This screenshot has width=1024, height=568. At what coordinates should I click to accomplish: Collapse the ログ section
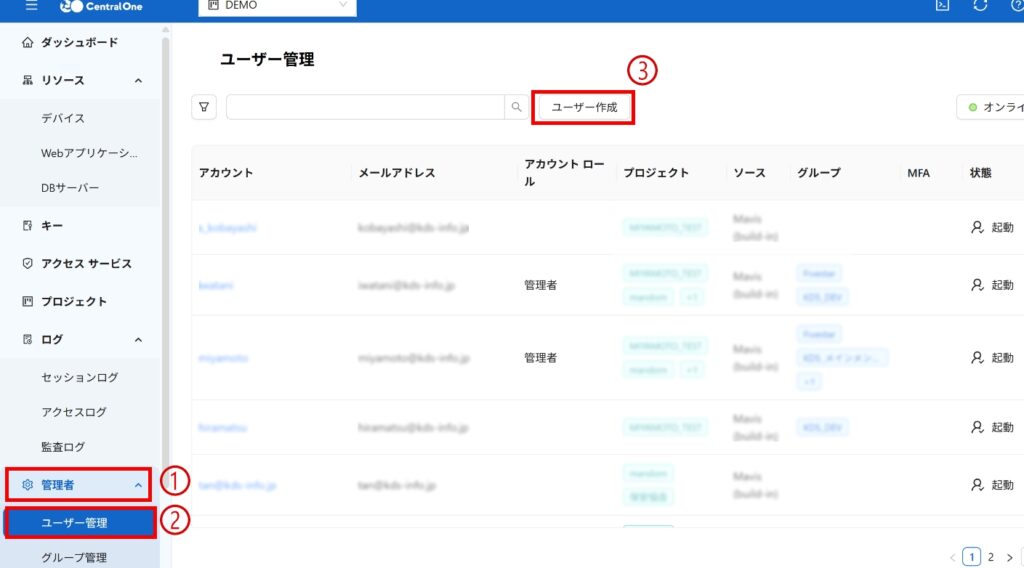[x=138, y=340]
